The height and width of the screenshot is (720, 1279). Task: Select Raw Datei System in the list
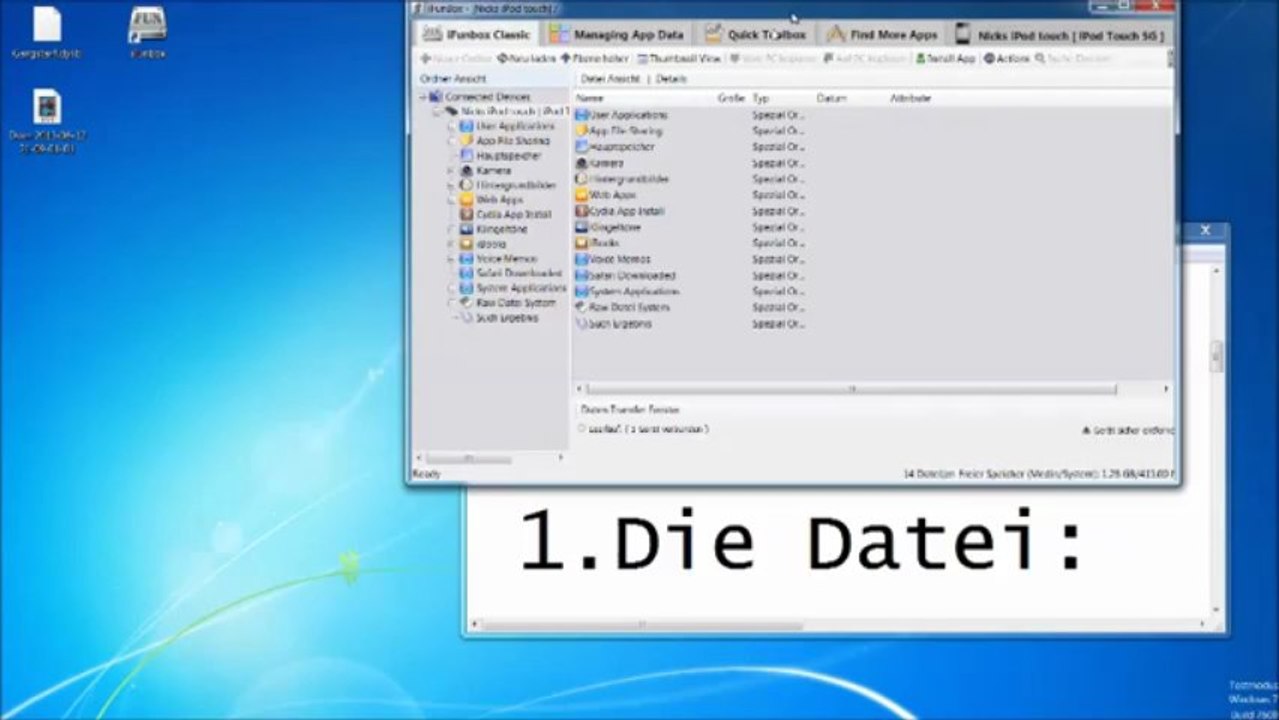(622, 307)
